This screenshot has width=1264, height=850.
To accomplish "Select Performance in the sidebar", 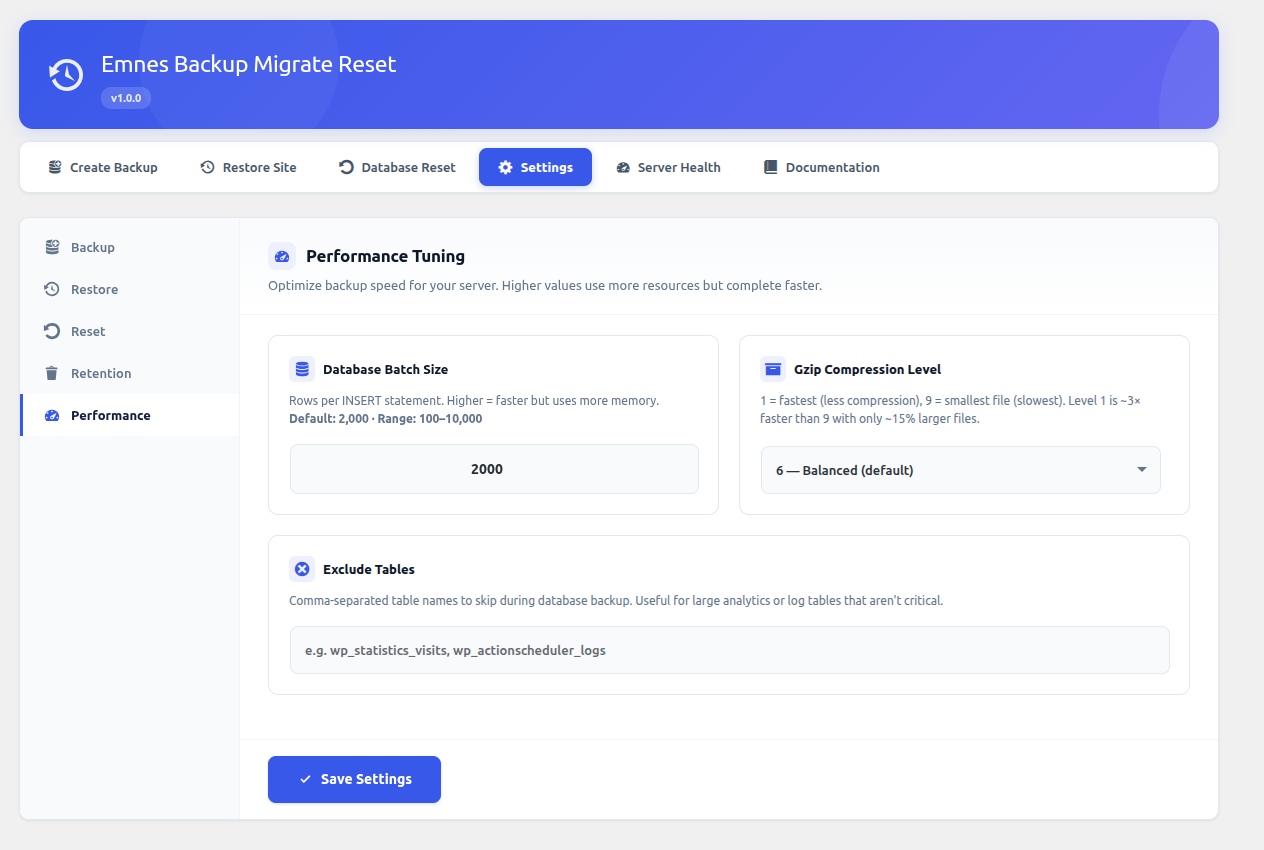I will click(130, 415).
